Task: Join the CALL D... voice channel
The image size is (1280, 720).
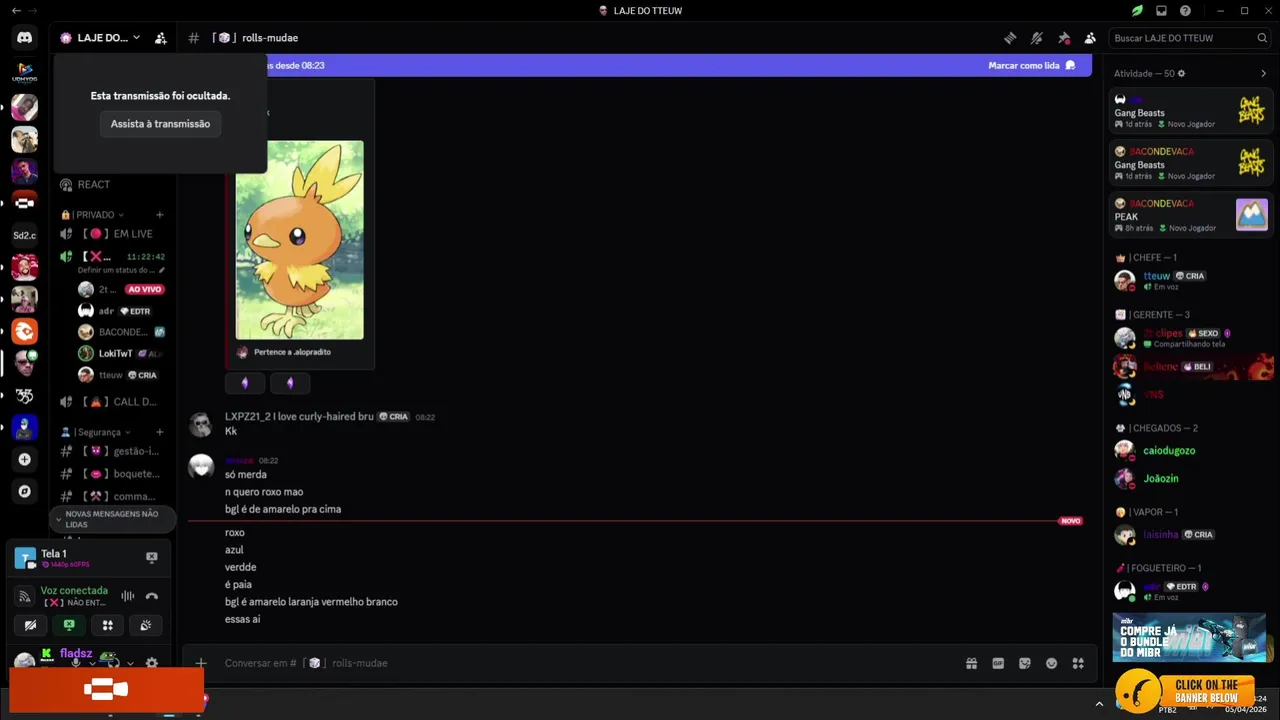Action: [110, 402]
